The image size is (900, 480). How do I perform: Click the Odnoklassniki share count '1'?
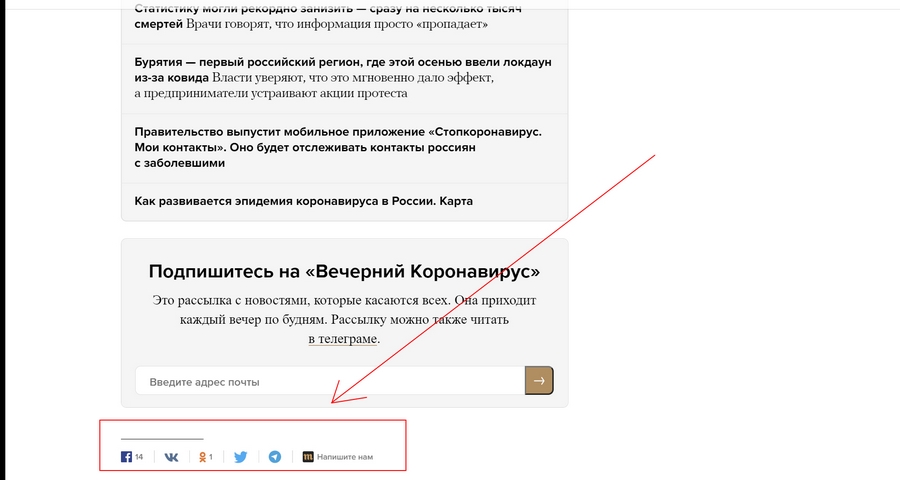click(x=211, y=457)
